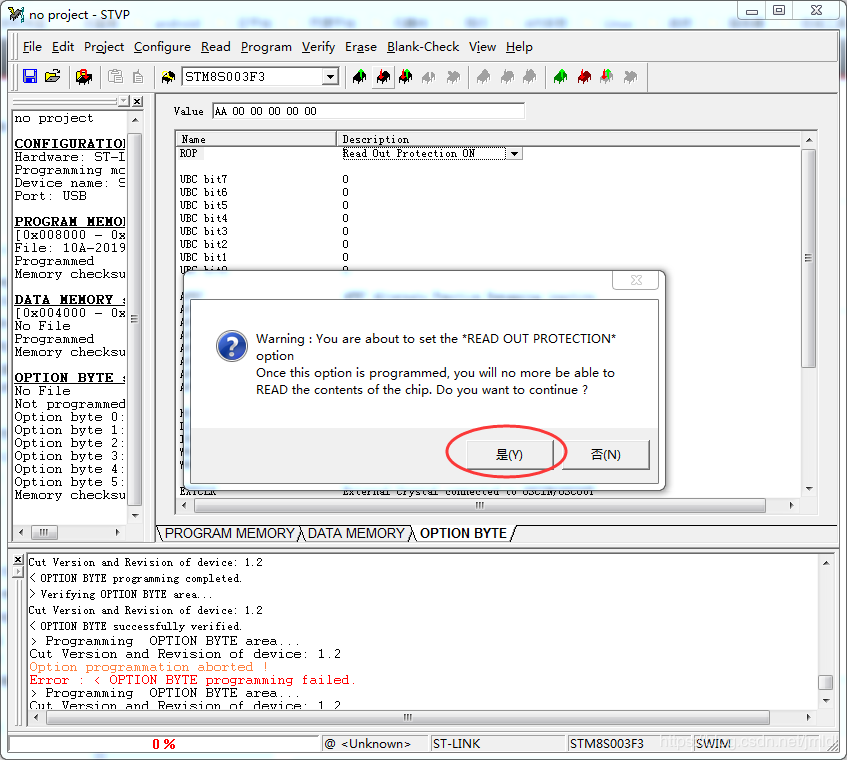Click greyed Erase current tab chip icon
This screenshot has width=847, height=760.
429,77
